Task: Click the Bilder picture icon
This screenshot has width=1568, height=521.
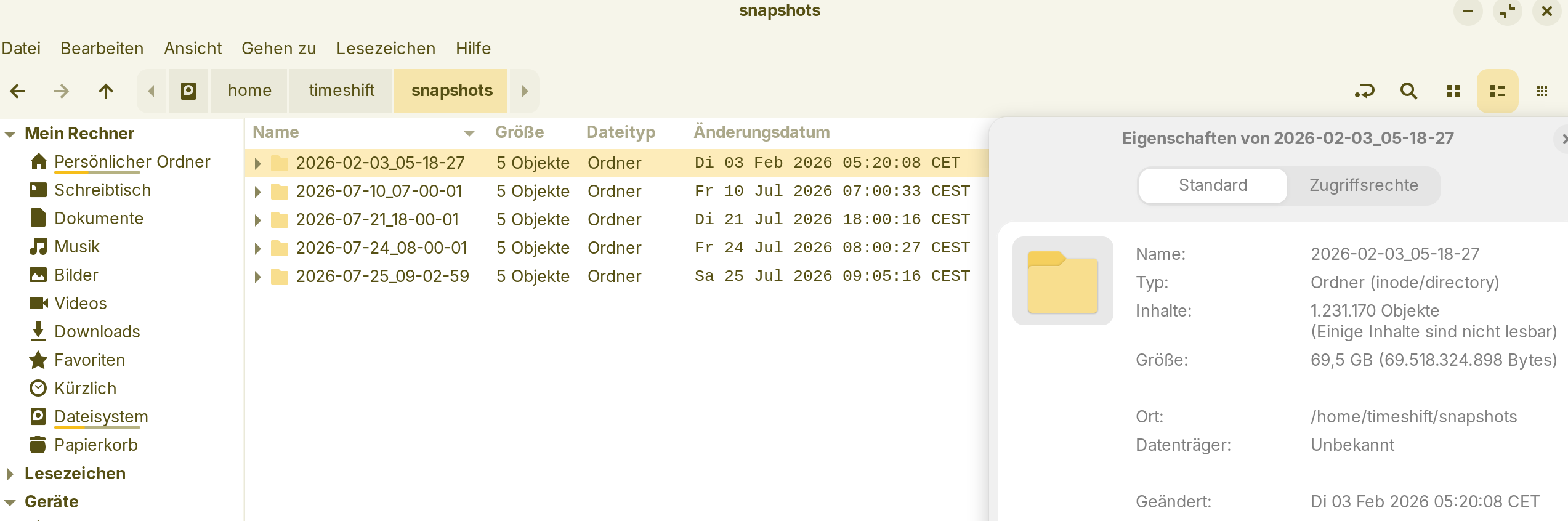Action: pyautogui.click(x=38, y=275)
